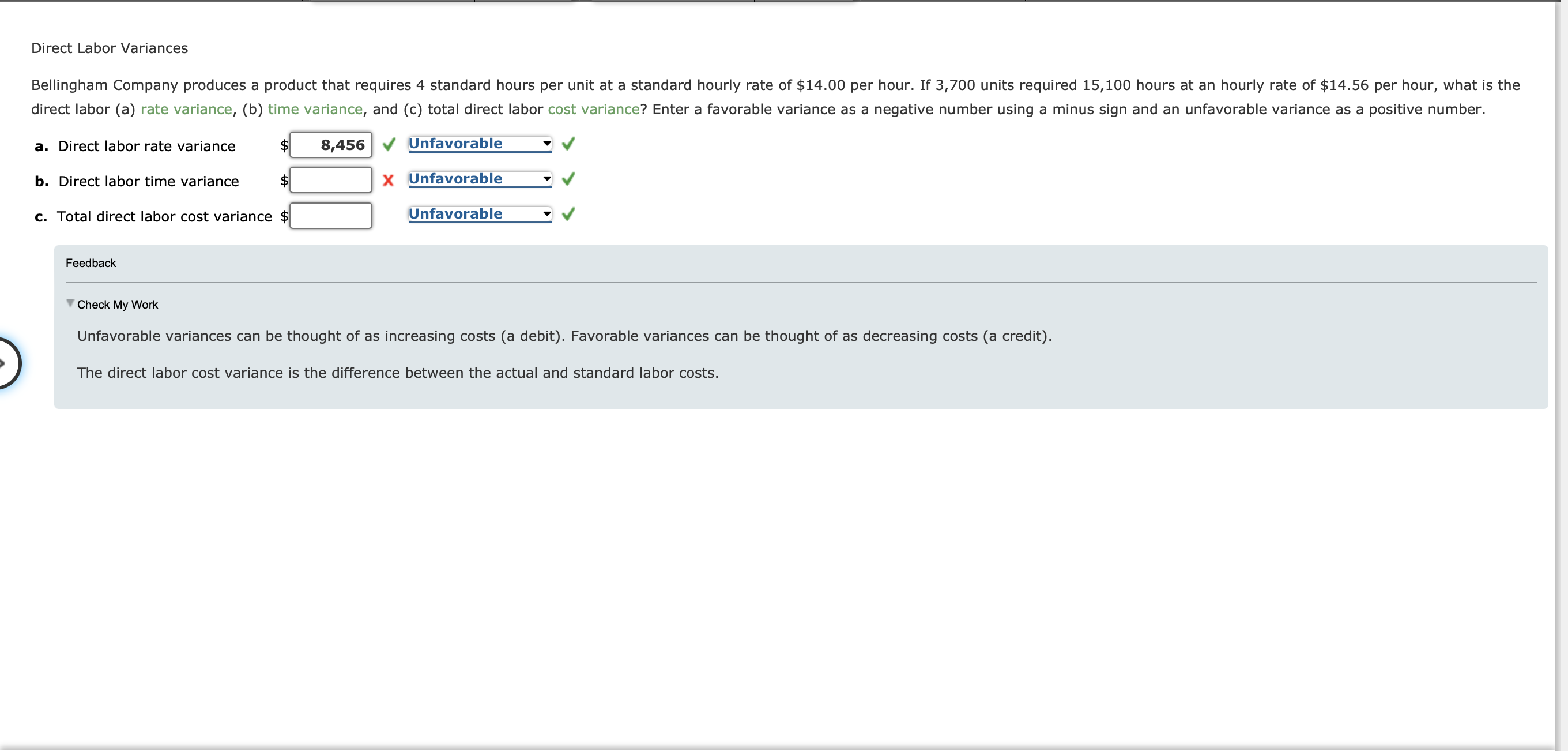Open rate variance Unfavorable dropdown
1568x751 pixels.
(x=480, y=144)
